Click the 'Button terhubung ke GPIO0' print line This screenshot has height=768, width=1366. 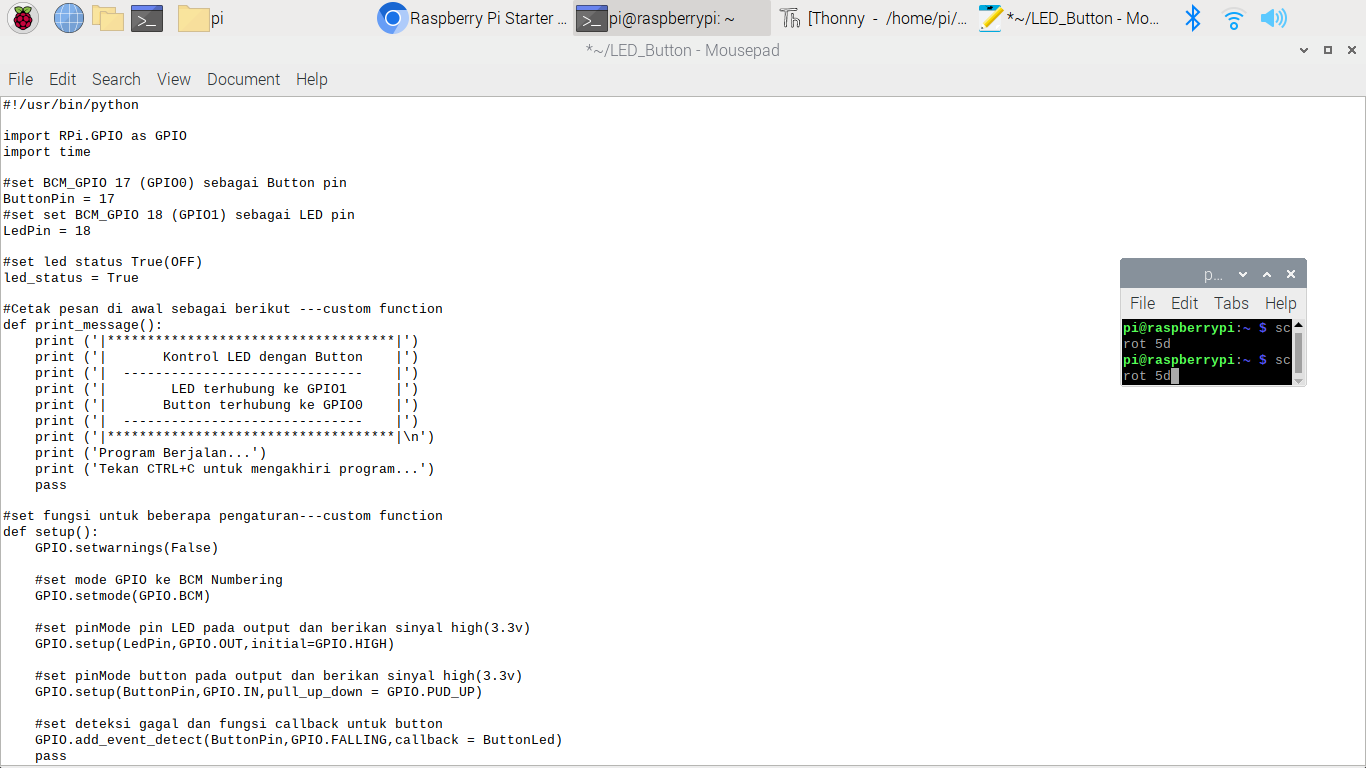click(x=227, y=405)
